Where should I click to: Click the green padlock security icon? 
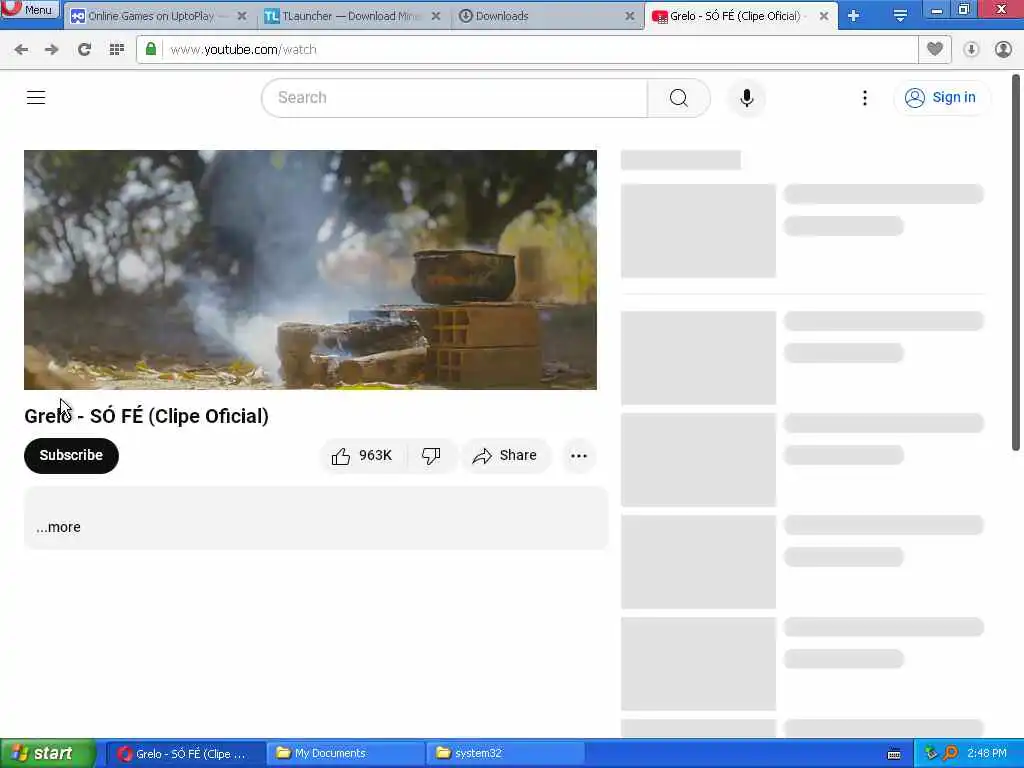point(151,49)
